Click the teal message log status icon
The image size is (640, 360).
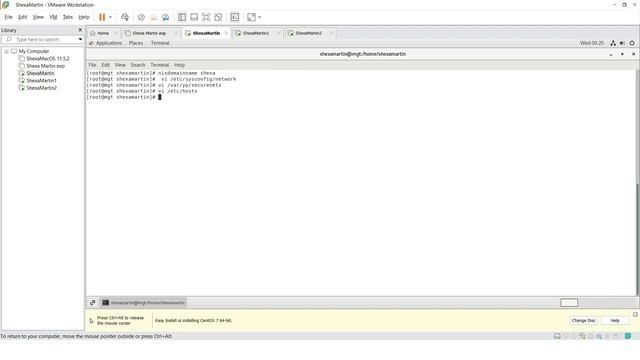628,336
